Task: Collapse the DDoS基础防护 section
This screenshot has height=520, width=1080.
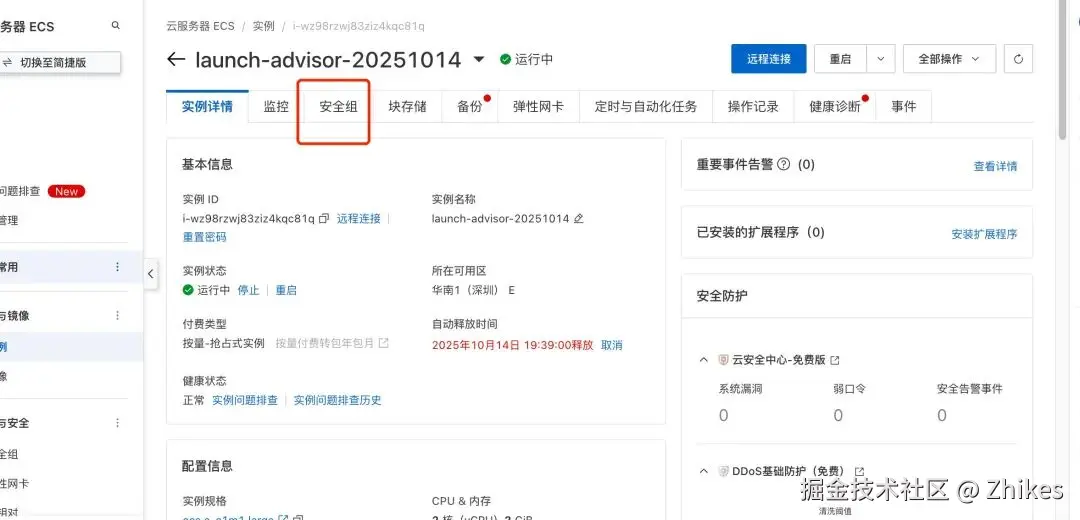Action: click(x=703, y=472)
